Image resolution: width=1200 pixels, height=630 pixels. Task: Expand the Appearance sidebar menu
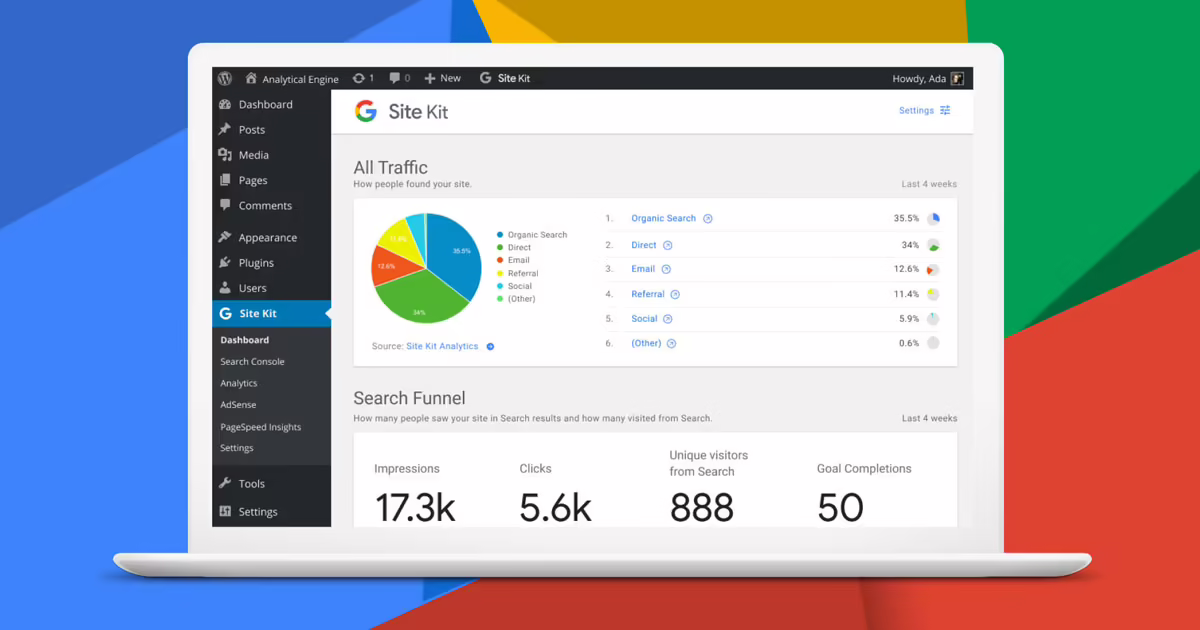coord(266,238)
